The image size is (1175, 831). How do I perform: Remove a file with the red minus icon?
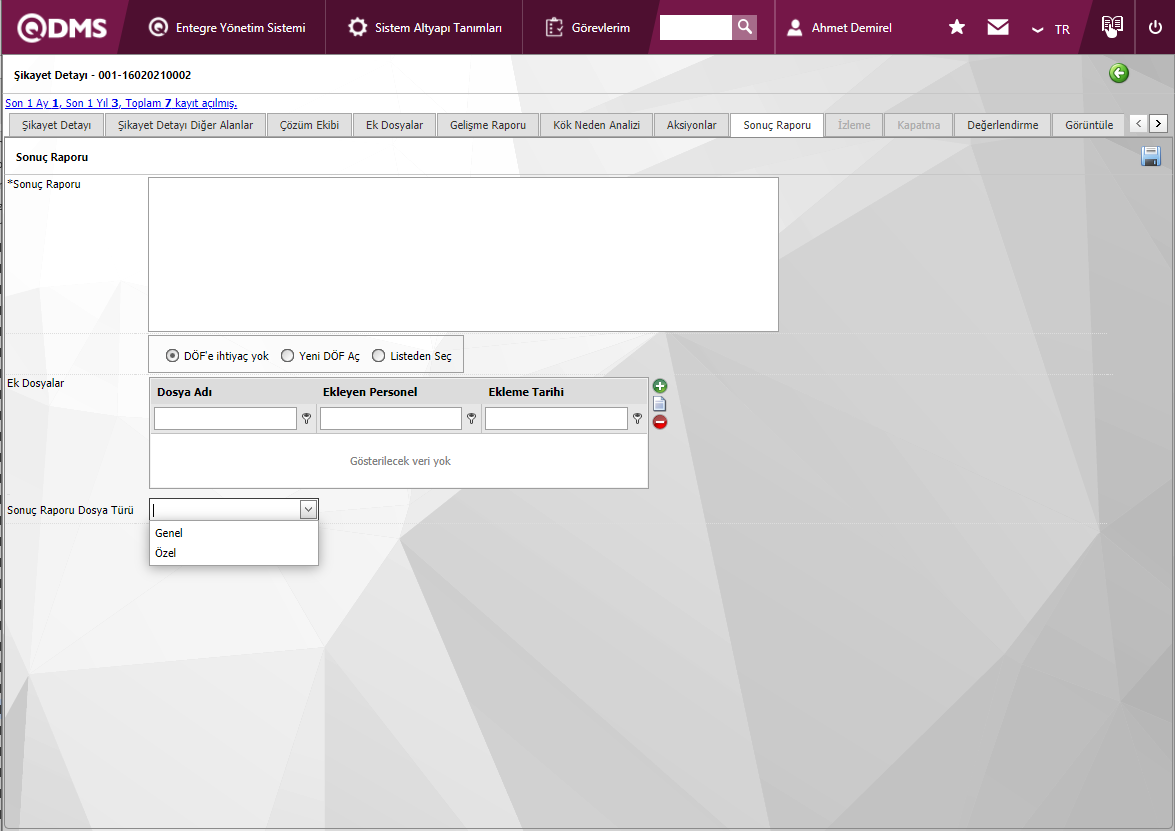pyautogui.click(x=659, y=422)
